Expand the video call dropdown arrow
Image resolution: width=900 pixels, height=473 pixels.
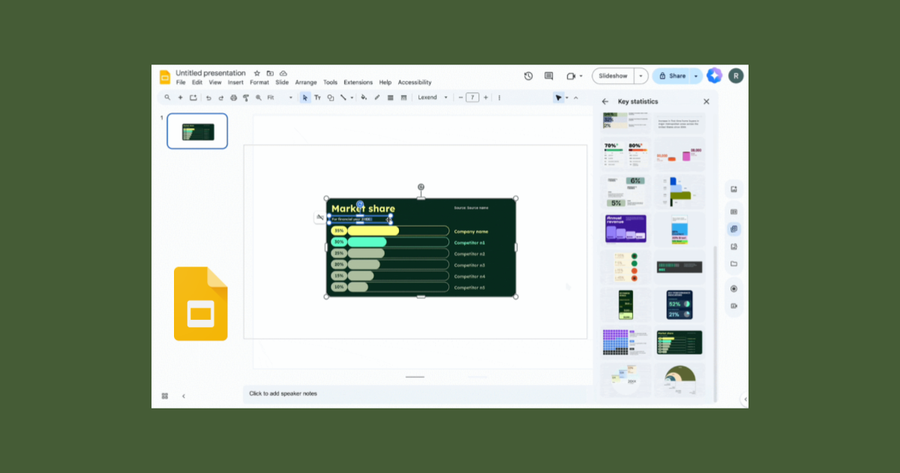(x=581, y=76)
